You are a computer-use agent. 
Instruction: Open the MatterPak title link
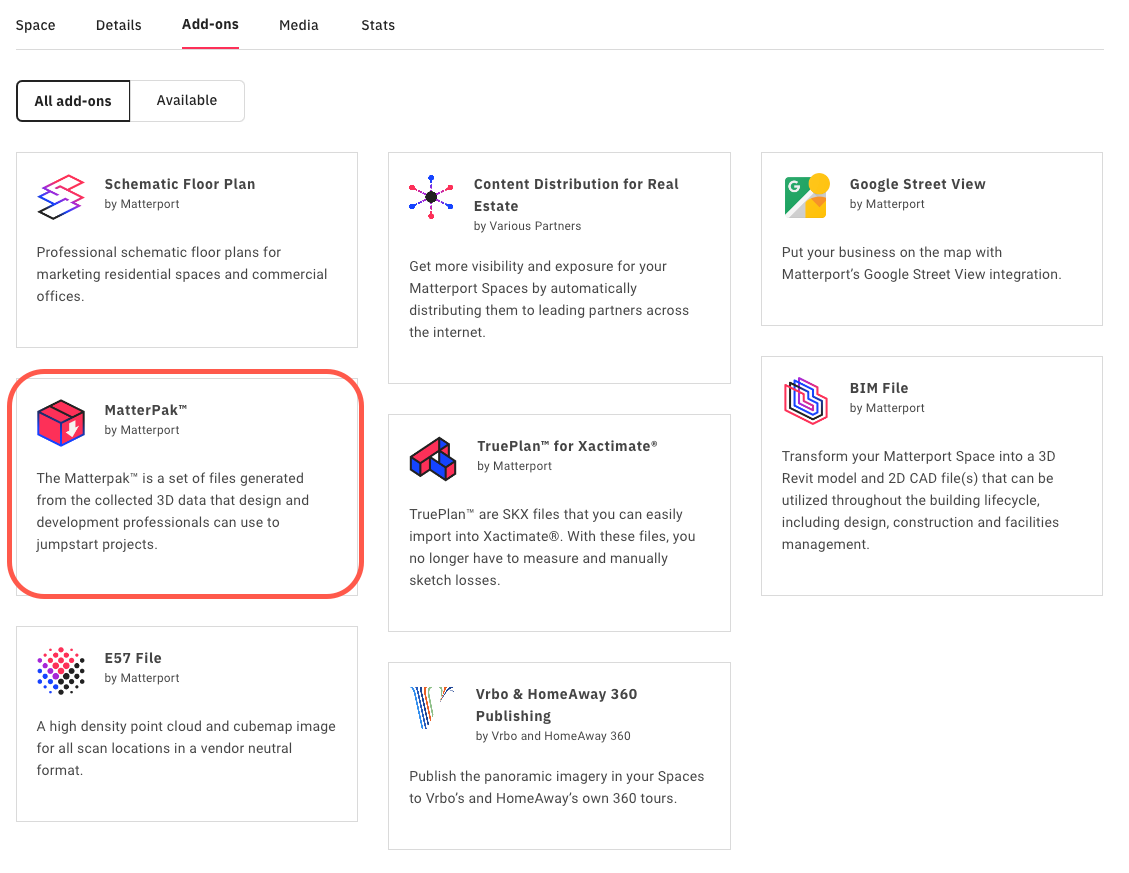[x=146, y=410]
